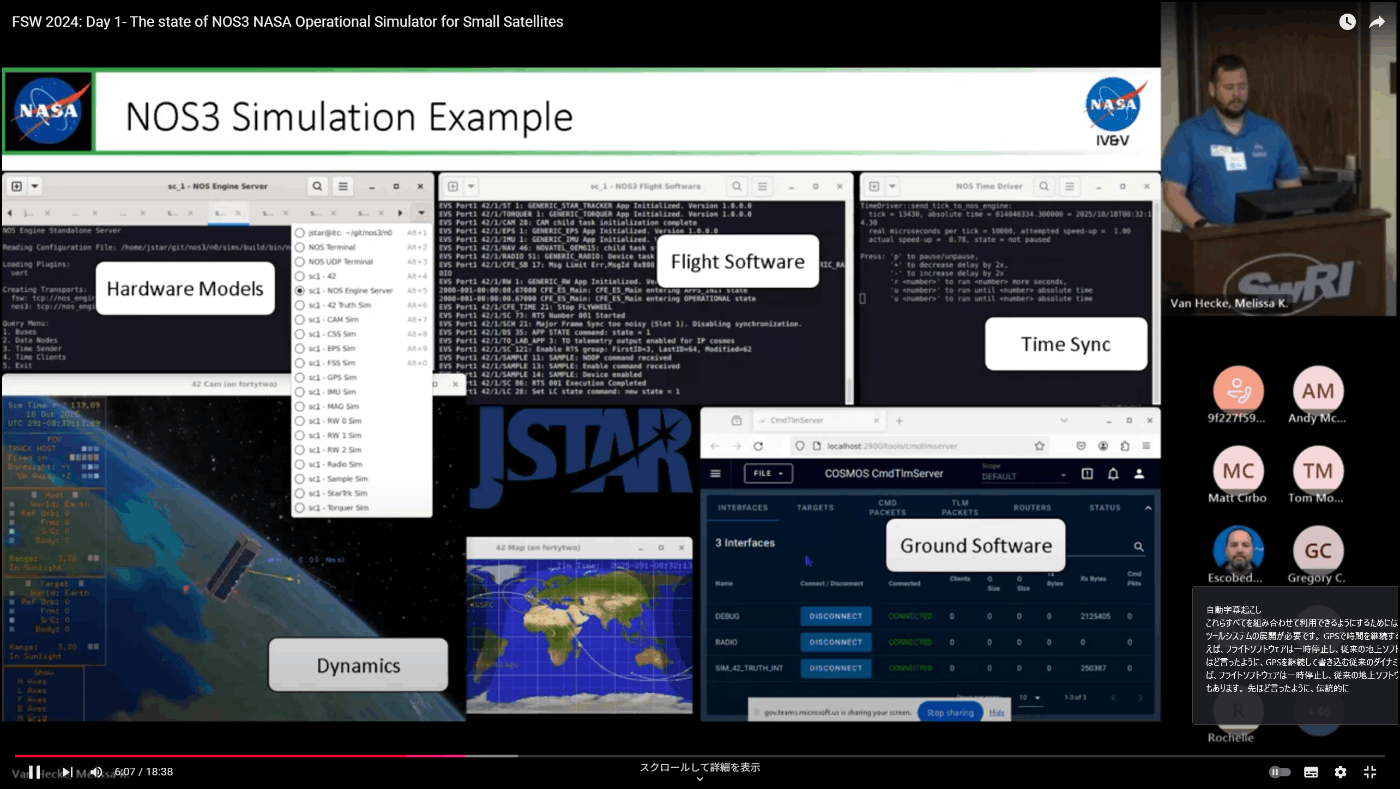Switch to the TARGETS tab
This screenshot has width=1400, height=789.
coord(815,508)
